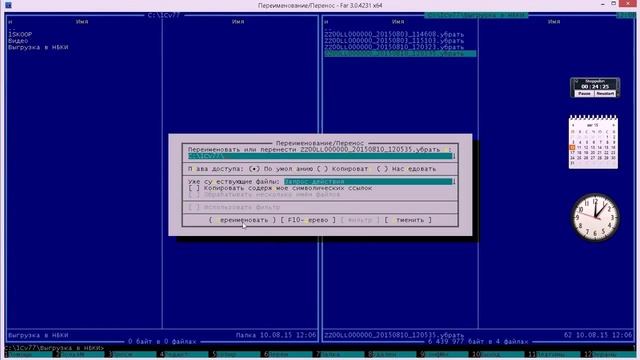Go to next month in calendar widget
The width and height of the screenshot is (640, 360).
[613, 125]
